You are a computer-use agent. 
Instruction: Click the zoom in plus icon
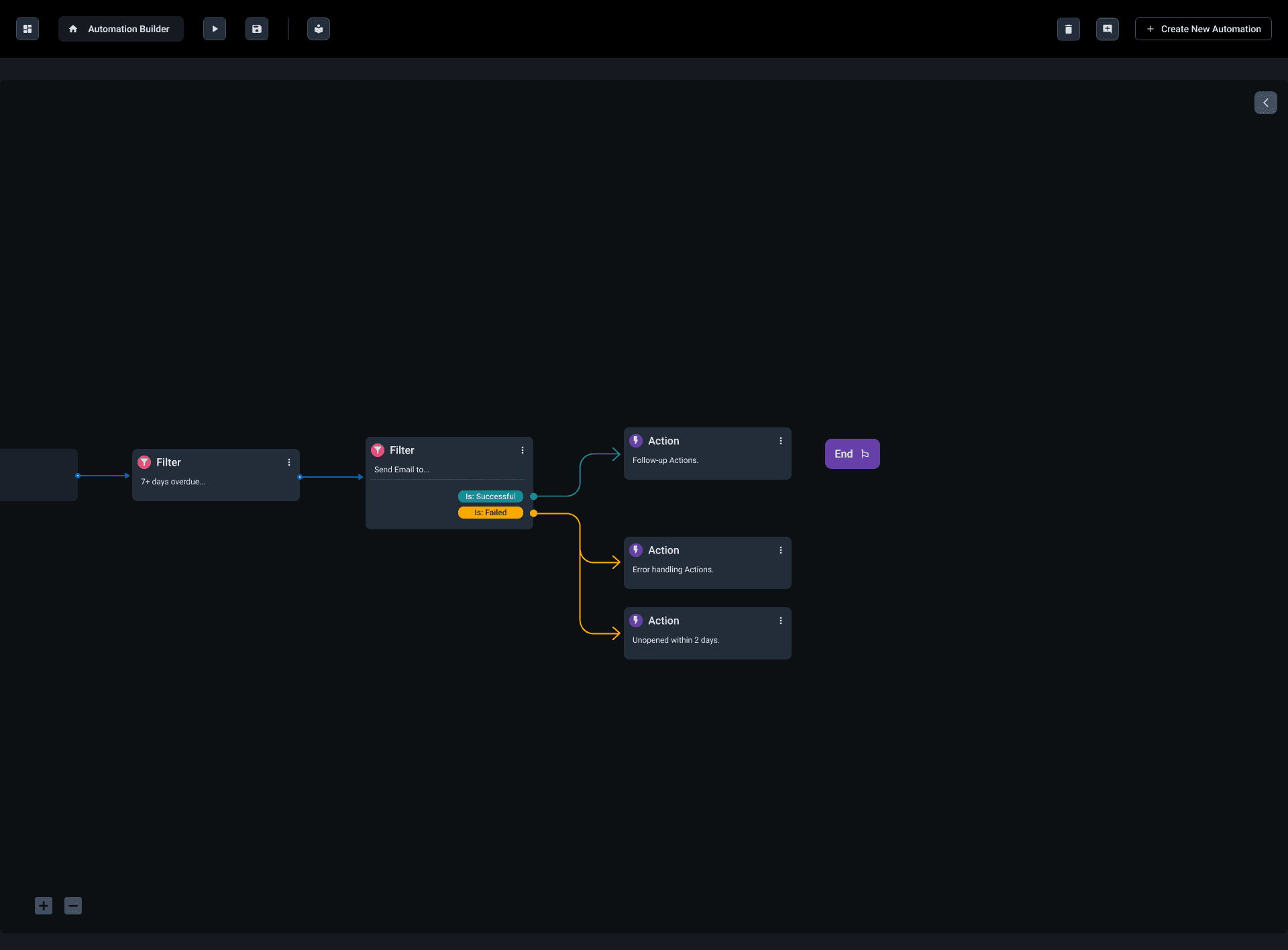[44, 906]
